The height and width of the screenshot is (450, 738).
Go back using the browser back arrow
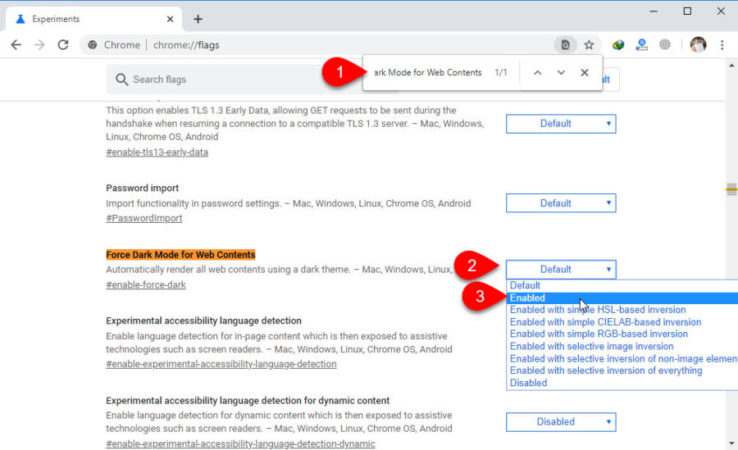[16, 45]
